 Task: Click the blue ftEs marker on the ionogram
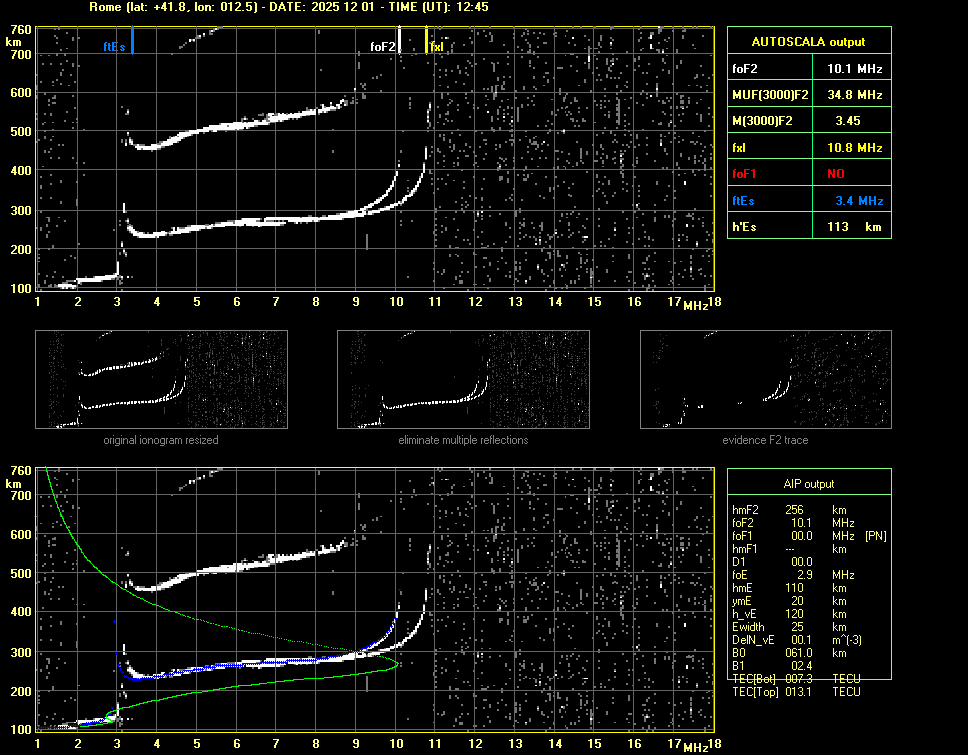[131, 42]
